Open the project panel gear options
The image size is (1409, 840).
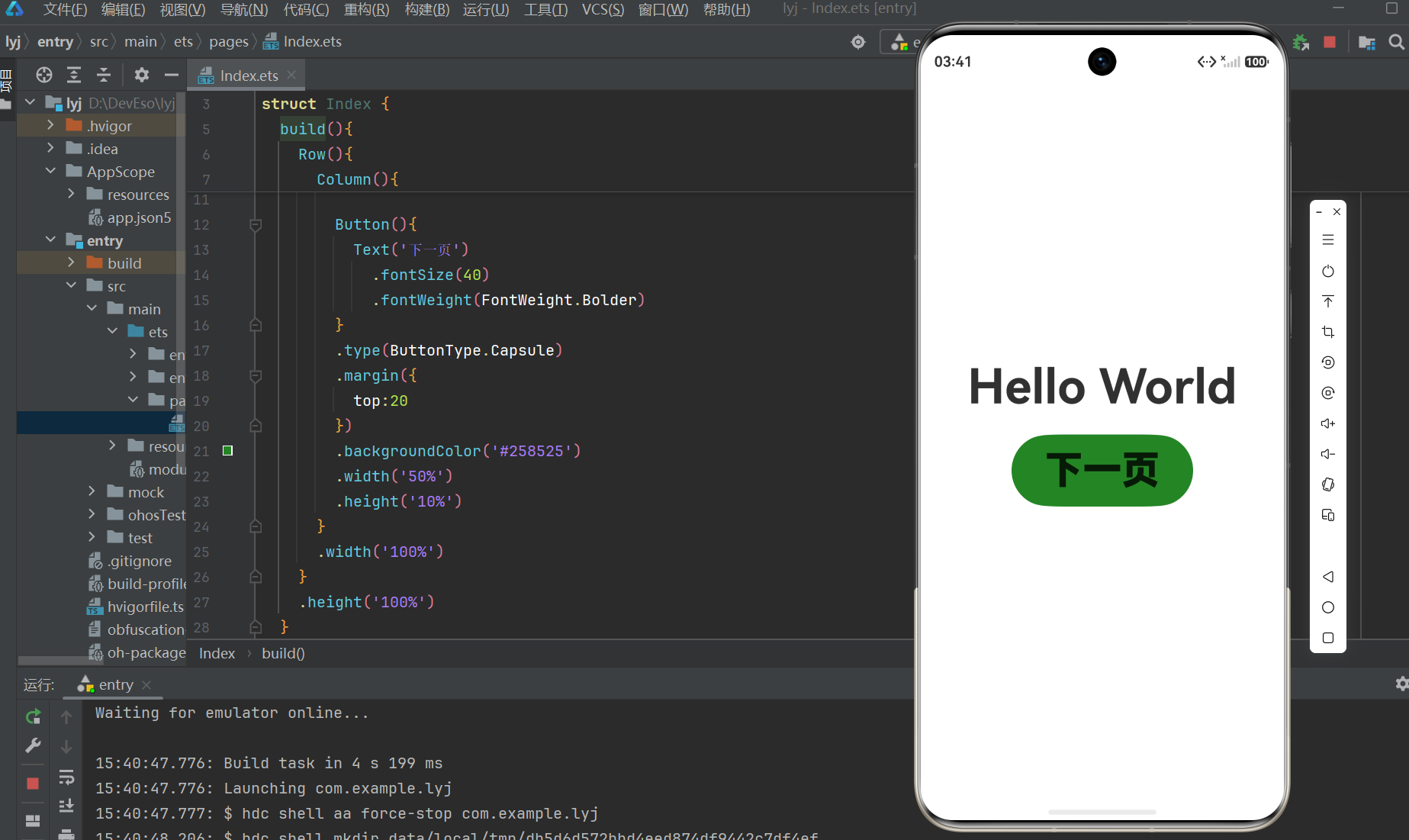(x=142, y=75)
